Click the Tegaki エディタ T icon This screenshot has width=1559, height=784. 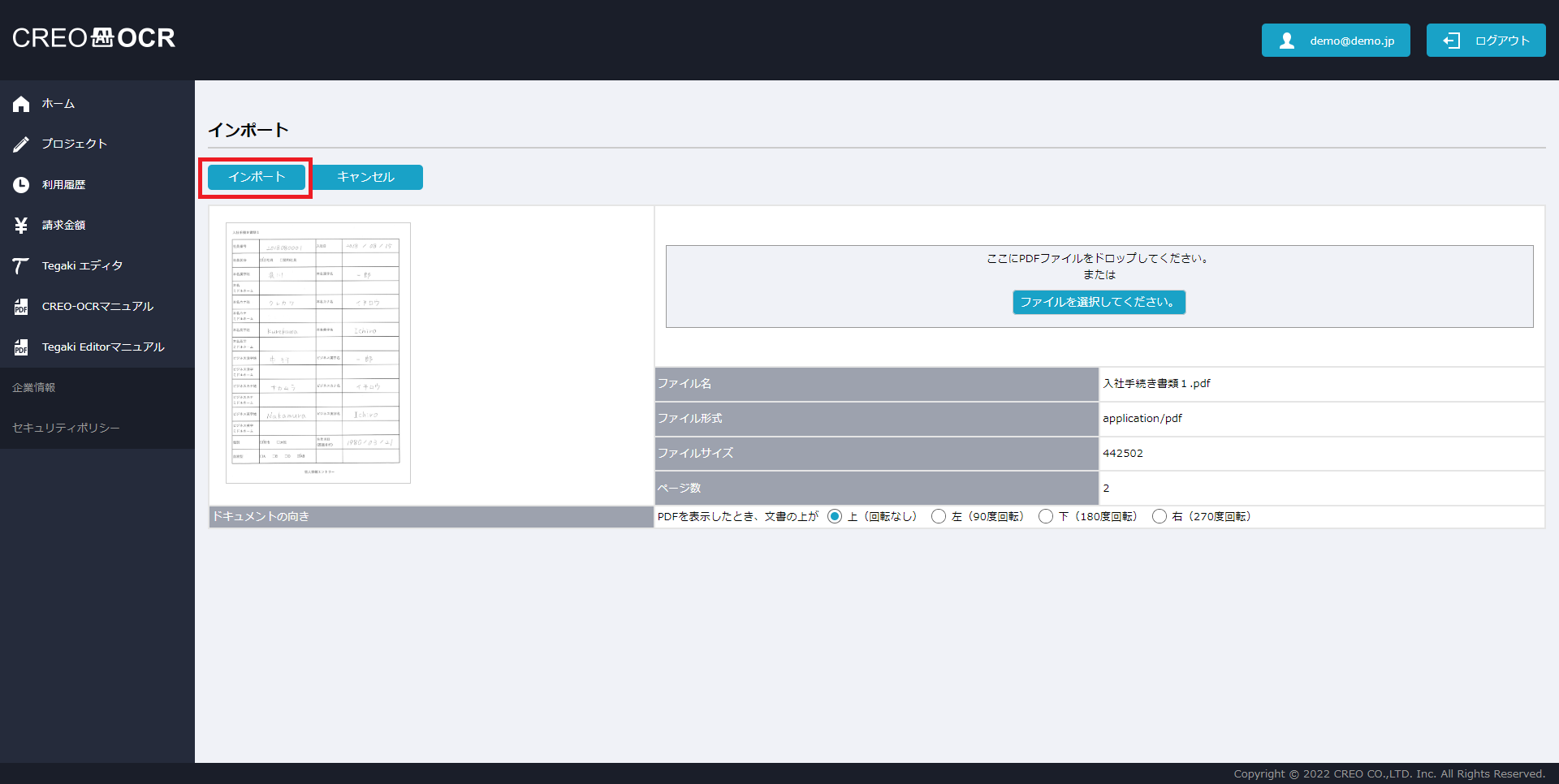[x=21, y=266]
